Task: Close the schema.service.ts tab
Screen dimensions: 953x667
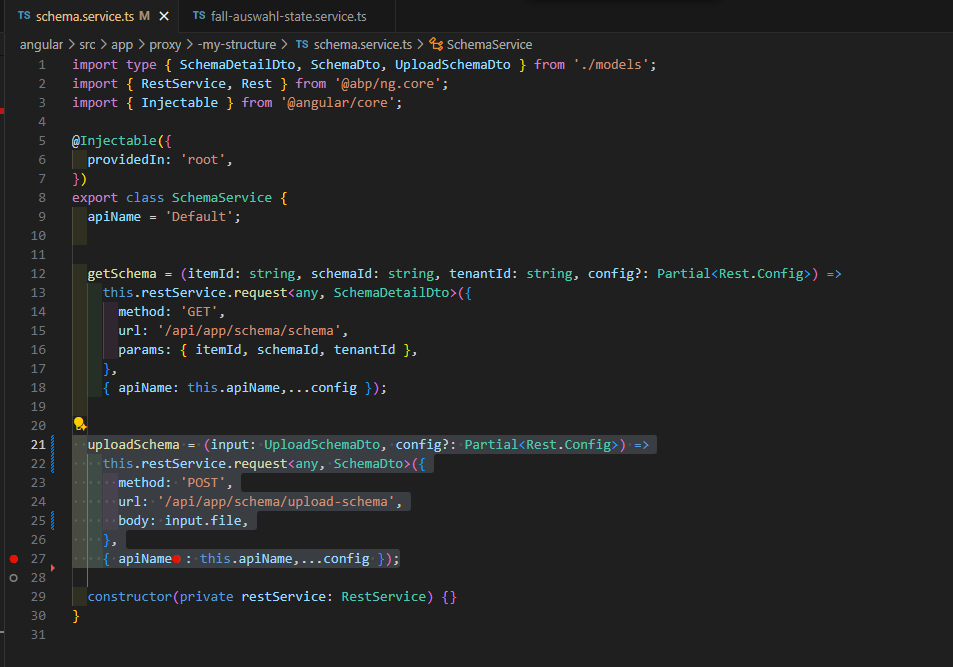Action: [x=162, y=17]
